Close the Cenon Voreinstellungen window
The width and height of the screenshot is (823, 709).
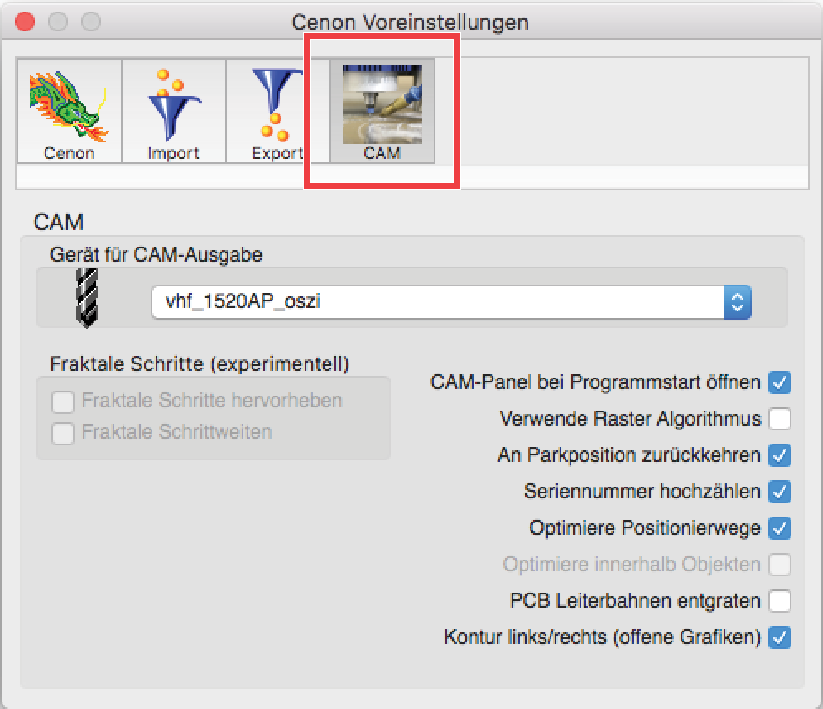(x=25, y=22)
